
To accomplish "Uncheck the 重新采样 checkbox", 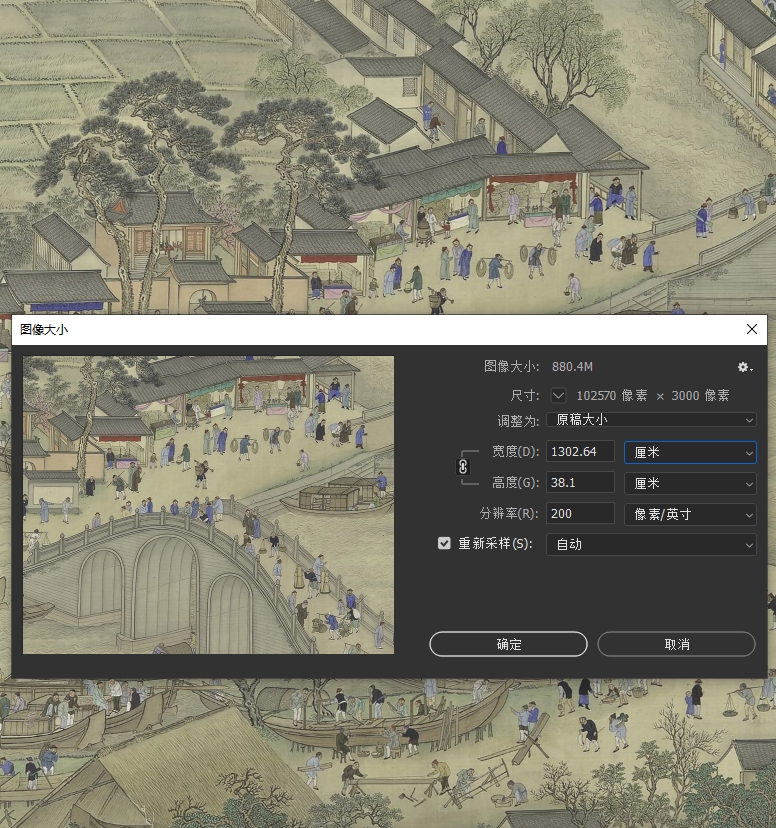I will pos(444,543).
